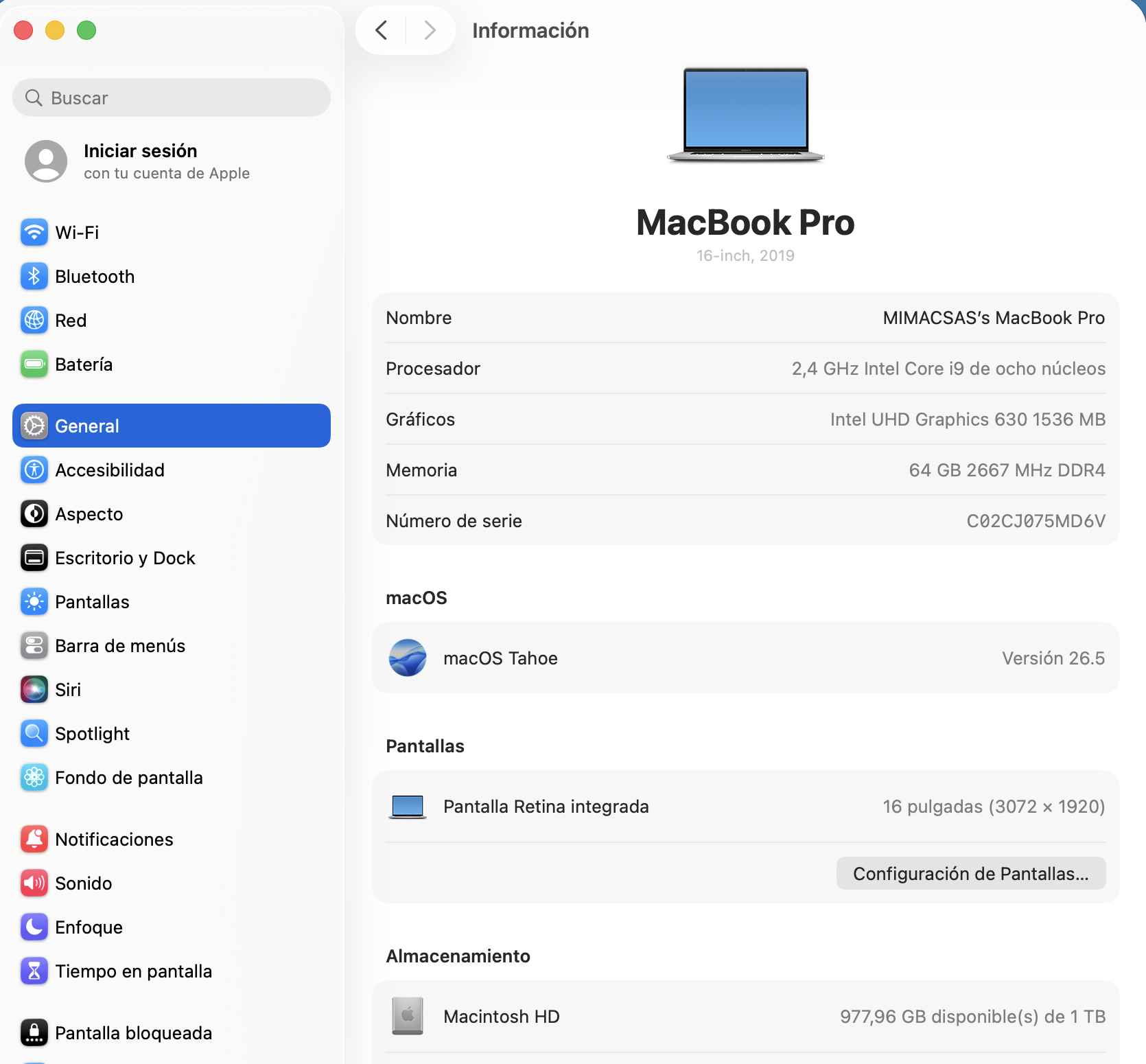Open the Accesibilidad icon
The height and width of the screenshot is (1064, 1146).
(34, 470)
